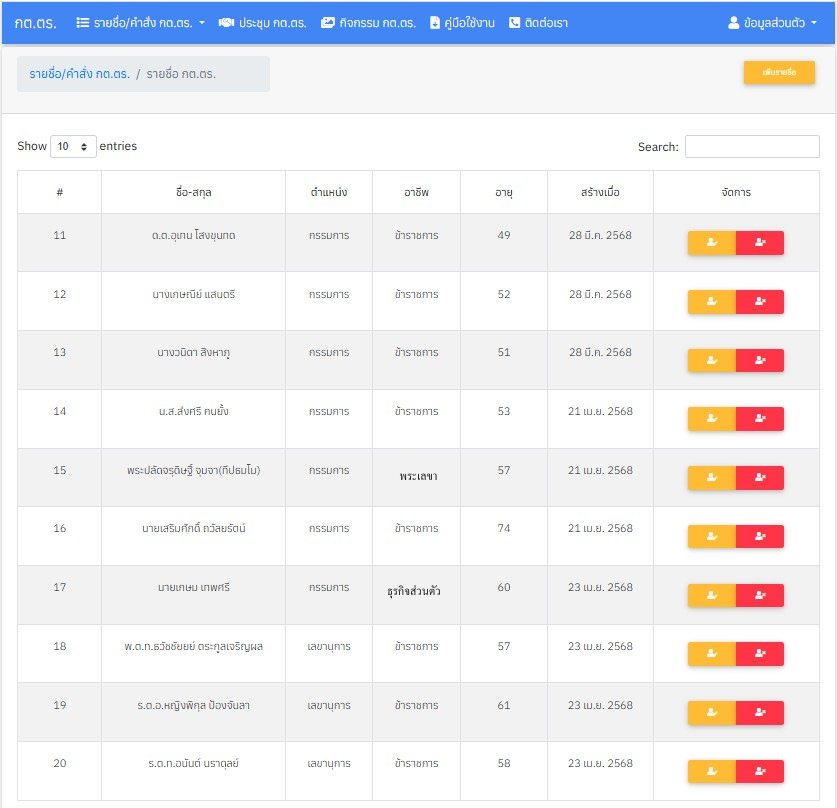Edit member นางวนิดา สิงหาภู with yellow icon
Image resolution: width=837 pixels, height=808 pixels.
[x=711, y=361]
